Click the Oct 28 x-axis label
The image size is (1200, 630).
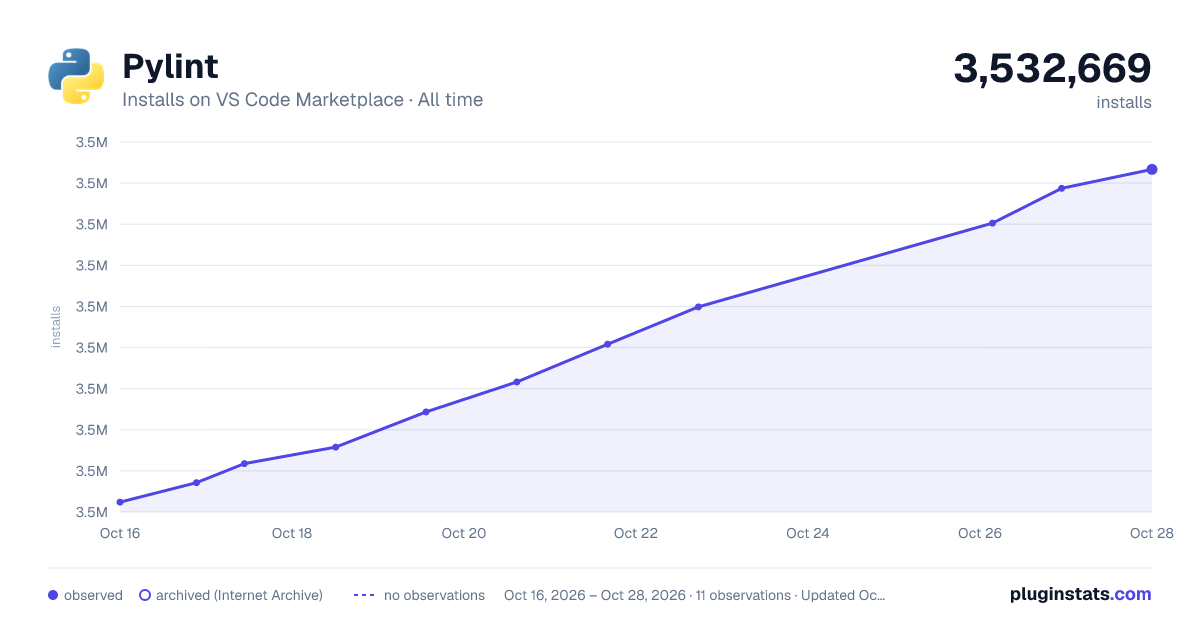(x=1151, y=533)
